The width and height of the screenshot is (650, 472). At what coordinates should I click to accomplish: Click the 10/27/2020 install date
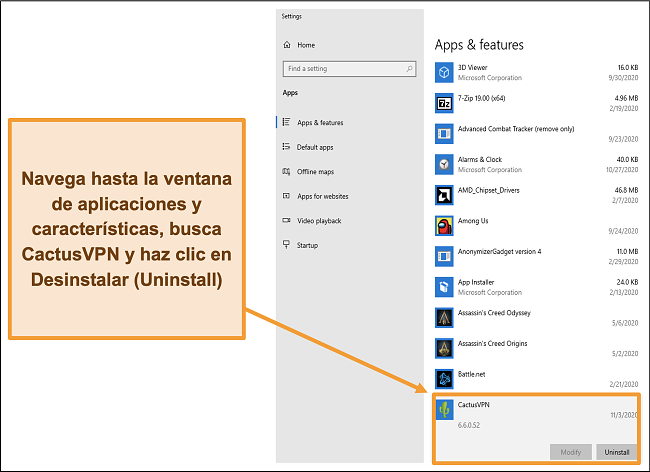click(622, 169)
